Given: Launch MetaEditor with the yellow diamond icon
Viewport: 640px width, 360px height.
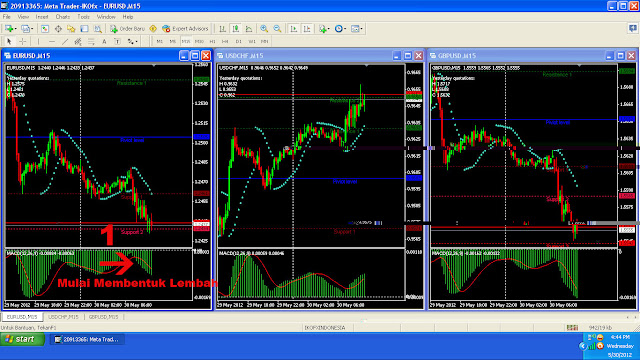Looking at the screenshot, I should pyautogui.click(x=153, y=29).
